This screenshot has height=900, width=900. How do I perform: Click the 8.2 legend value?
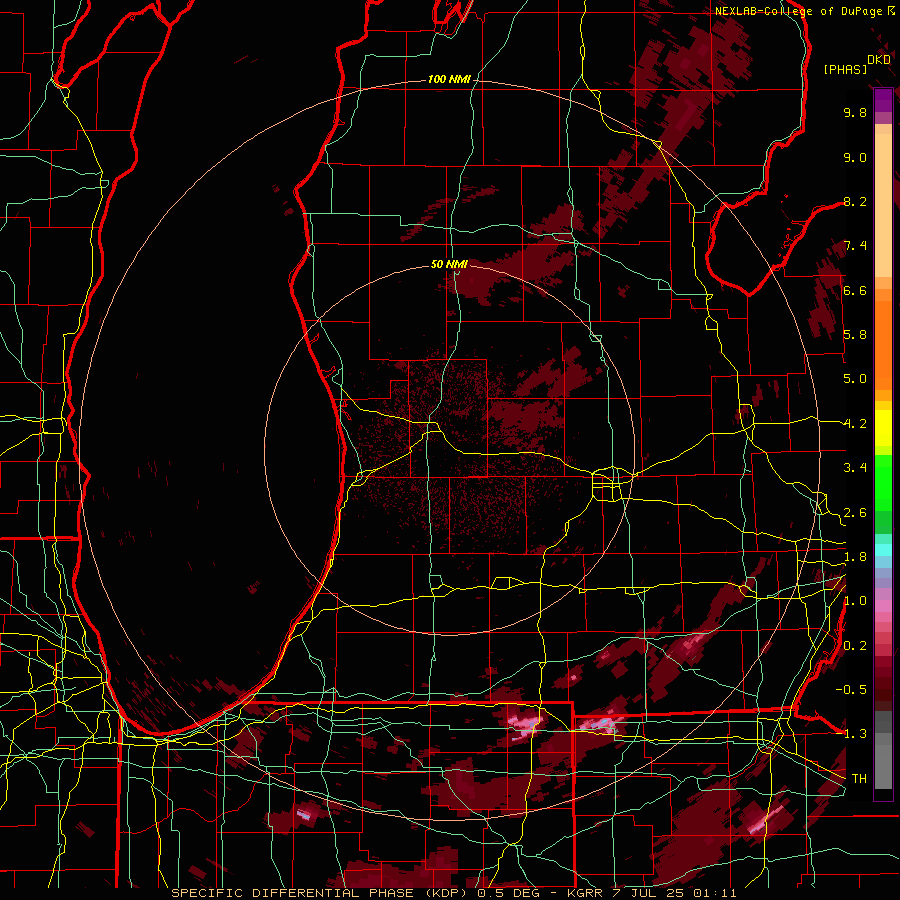pyautogui.click(x=855, y=201)
